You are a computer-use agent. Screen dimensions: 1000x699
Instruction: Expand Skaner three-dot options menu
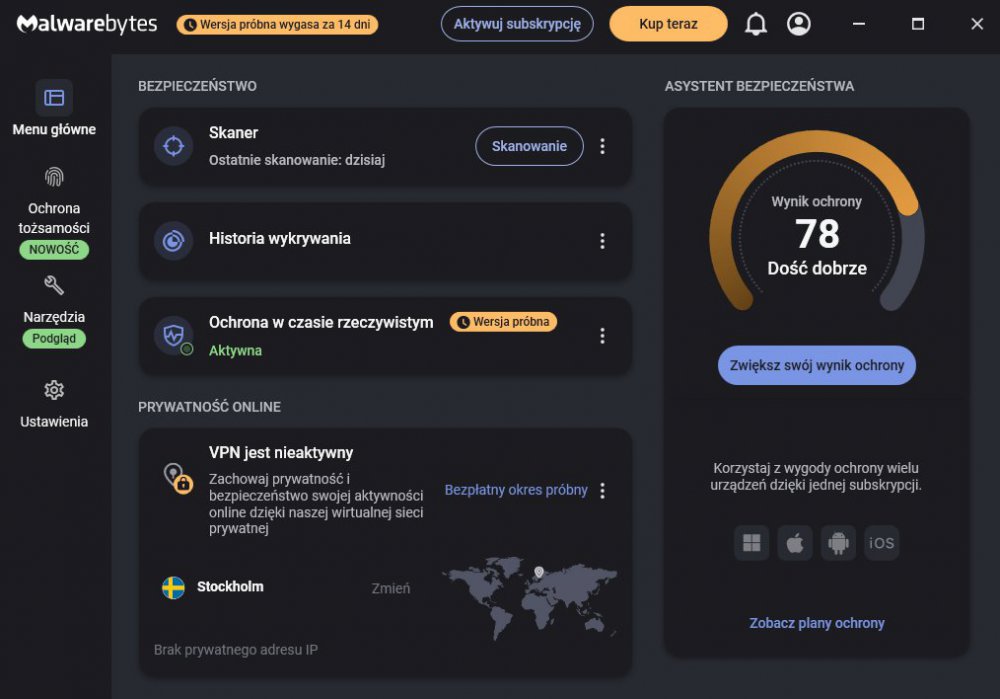coord(602,146)
